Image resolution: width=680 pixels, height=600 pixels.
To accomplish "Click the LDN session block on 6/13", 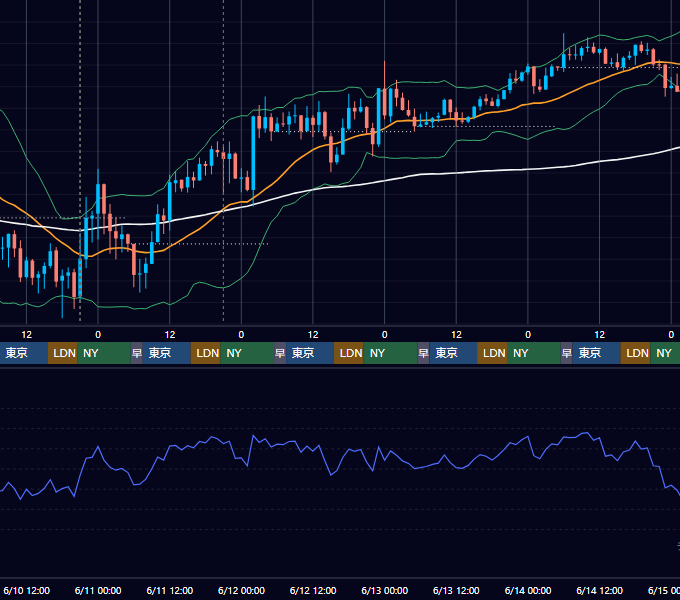I will coord(492,353).
